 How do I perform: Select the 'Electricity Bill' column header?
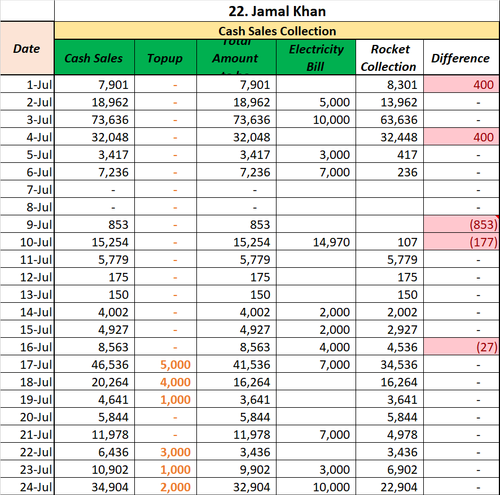[316, 57]
